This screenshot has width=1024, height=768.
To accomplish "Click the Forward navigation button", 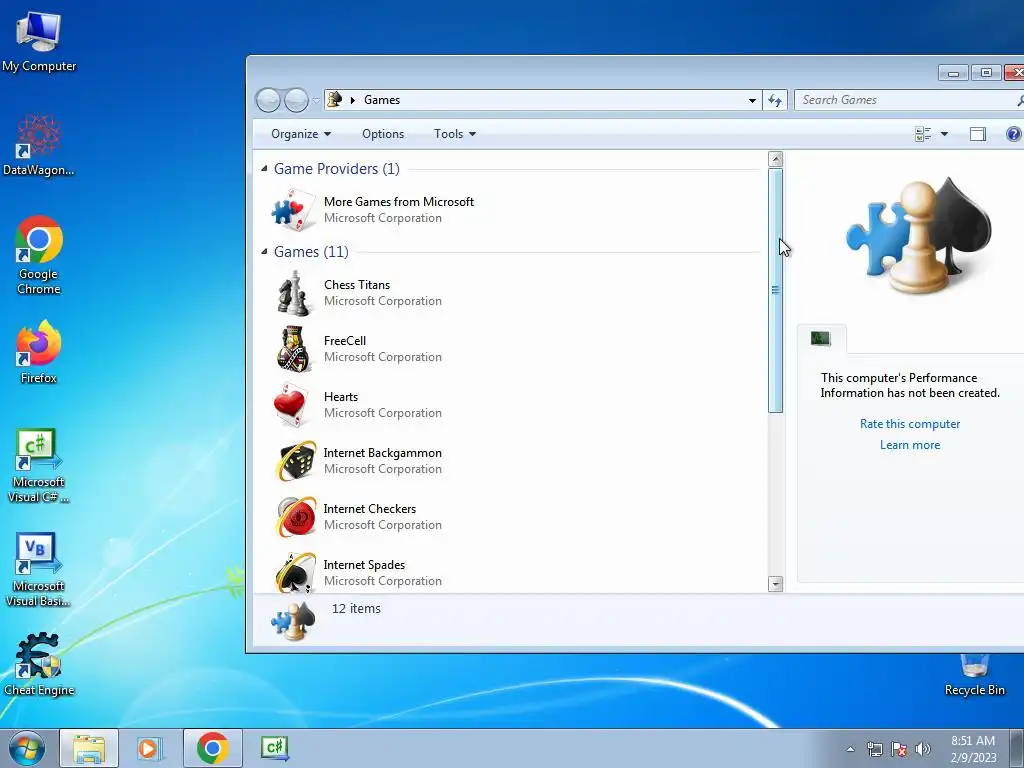I will tap(296, 100).
